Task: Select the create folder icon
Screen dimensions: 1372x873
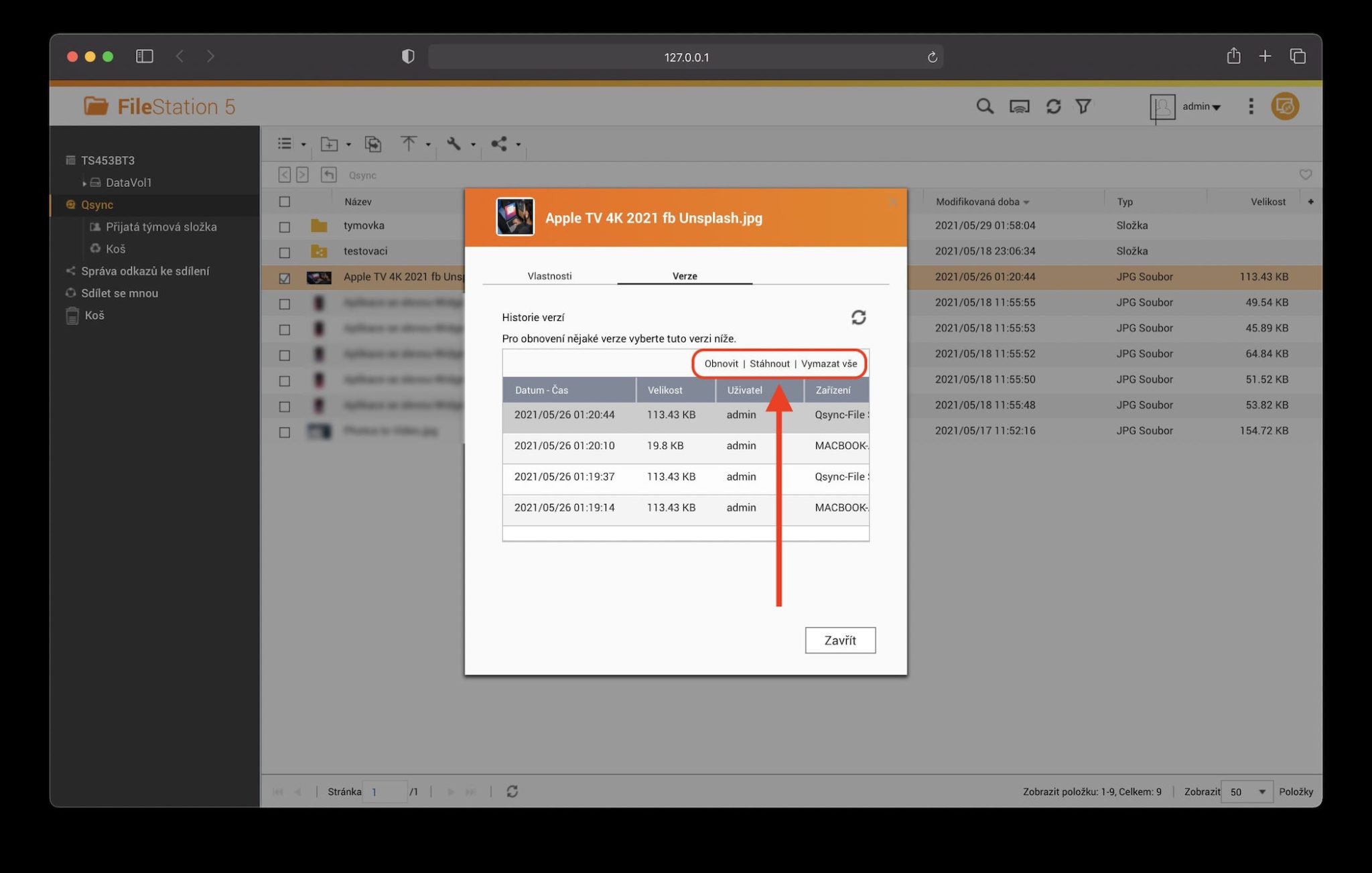Action: pos(329,144)
